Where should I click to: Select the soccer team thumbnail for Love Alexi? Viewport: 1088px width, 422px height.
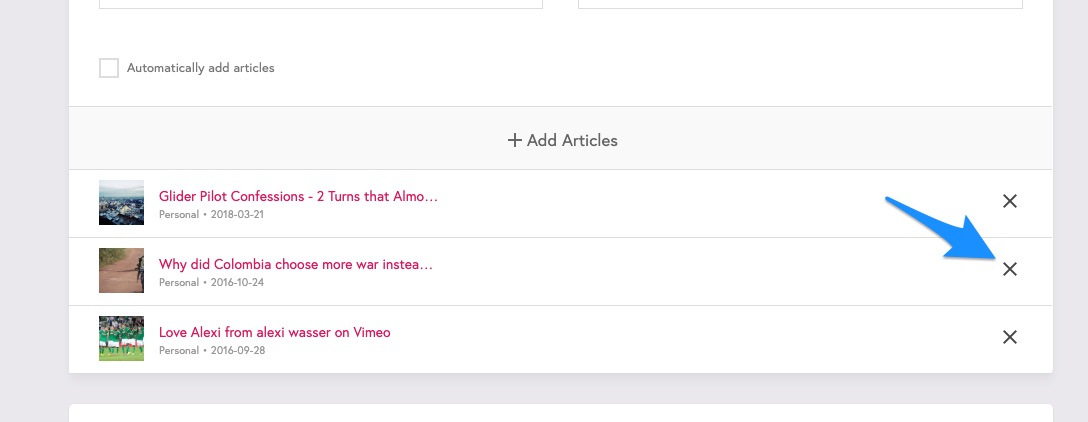pos(121,339)
